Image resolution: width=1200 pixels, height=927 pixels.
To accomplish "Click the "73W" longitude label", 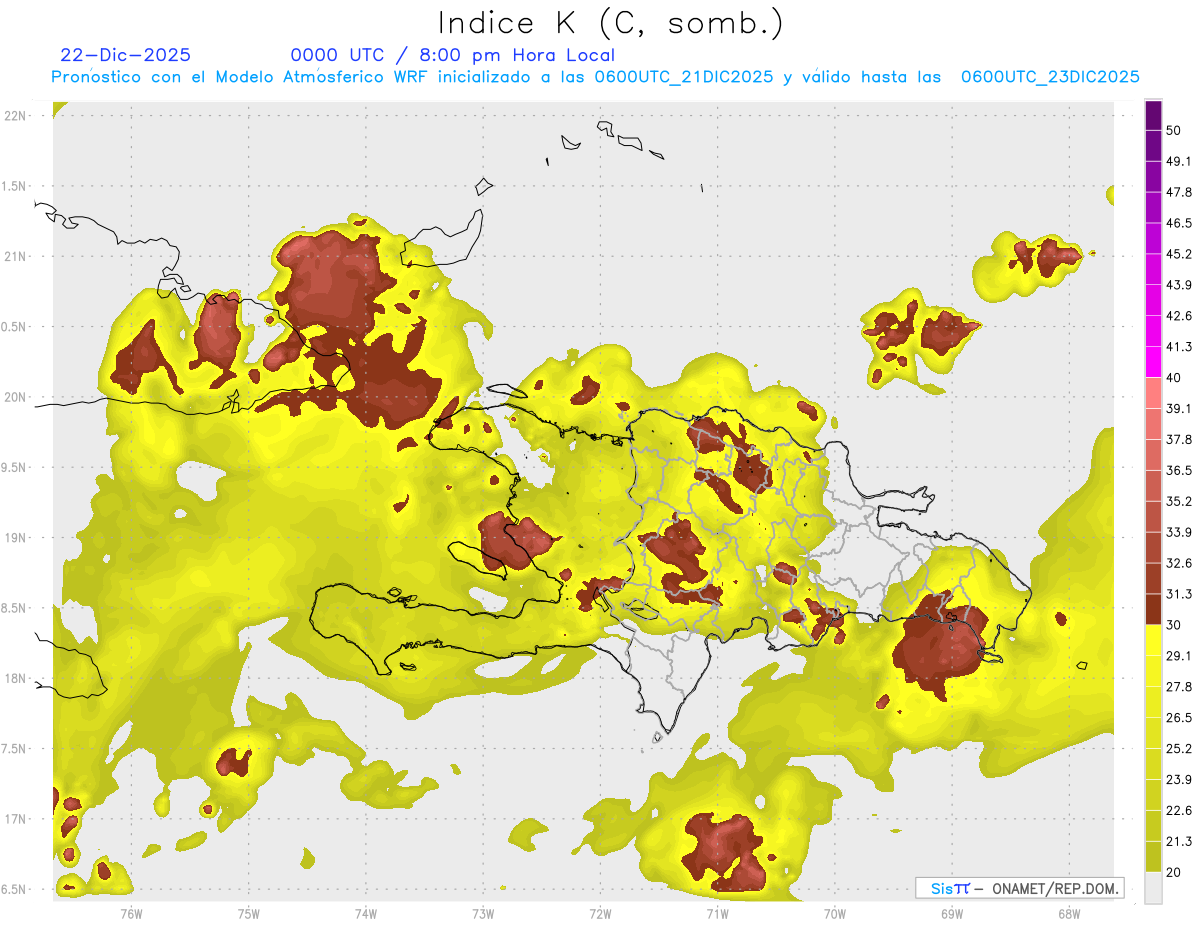I will [x=483, y=913].
